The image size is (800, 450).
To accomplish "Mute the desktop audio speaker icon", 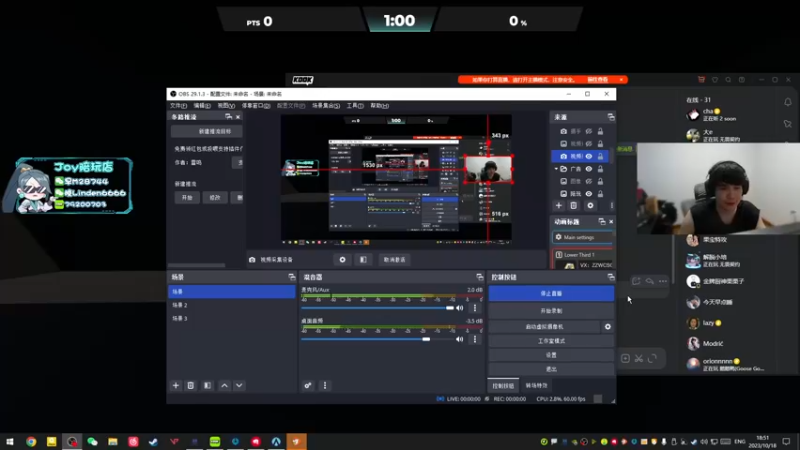I will [460, 339].
